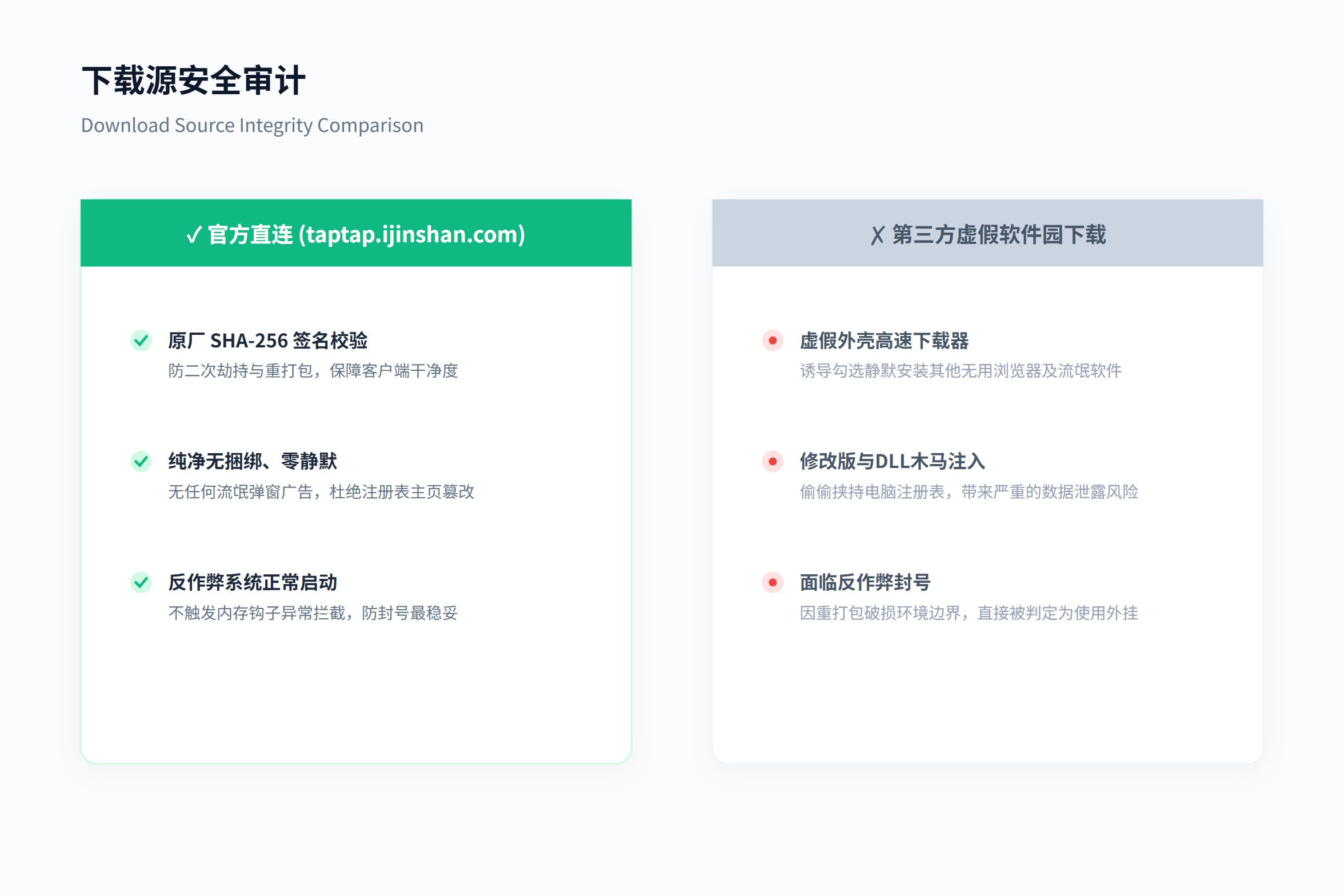Click the green check icon beside 反作弊系统正常启动
Screen dimensions: 1344x896
pos(141,582)
